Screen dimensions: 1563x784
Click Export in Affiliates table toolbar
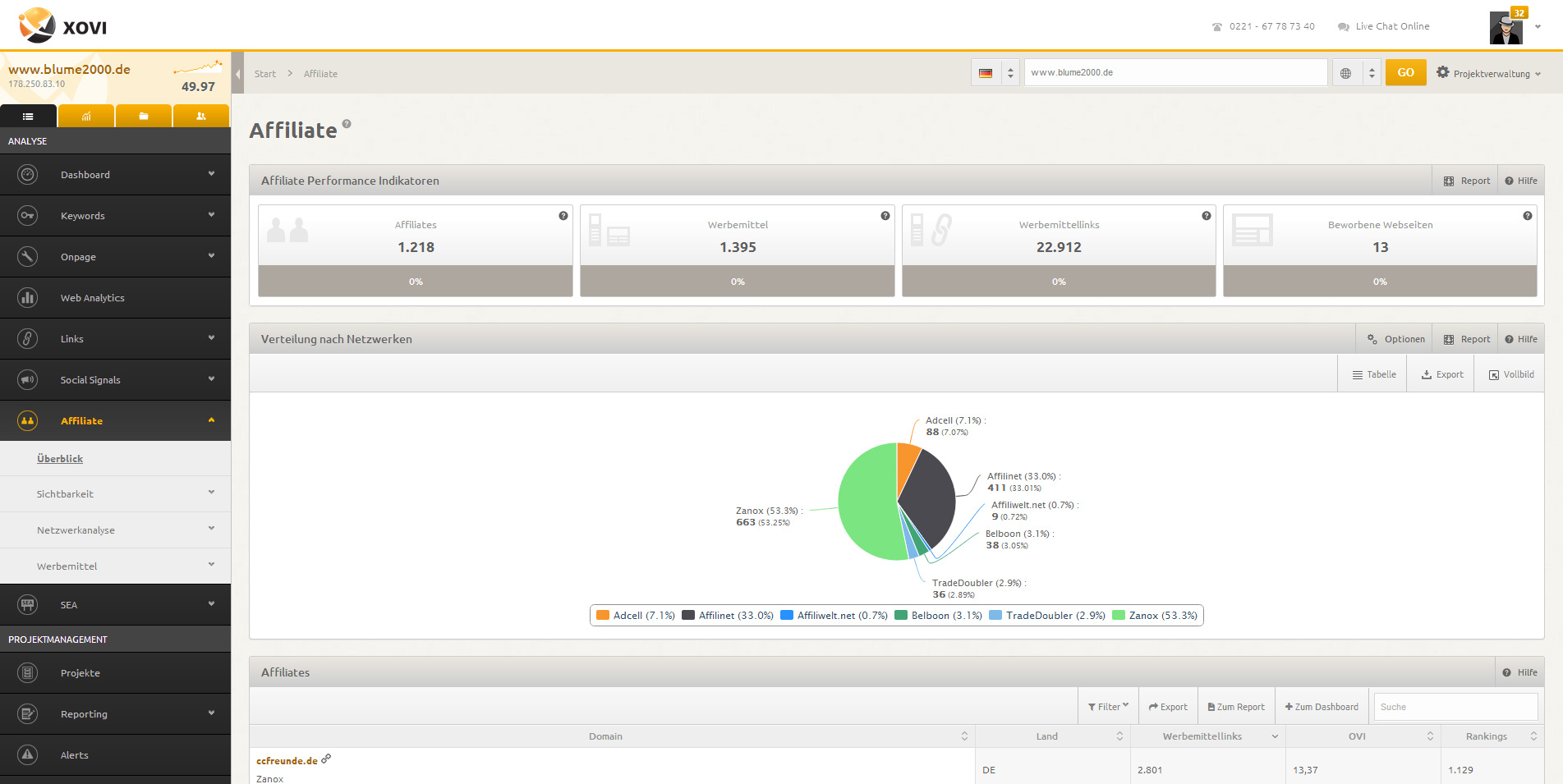[x=1168, y=707]
